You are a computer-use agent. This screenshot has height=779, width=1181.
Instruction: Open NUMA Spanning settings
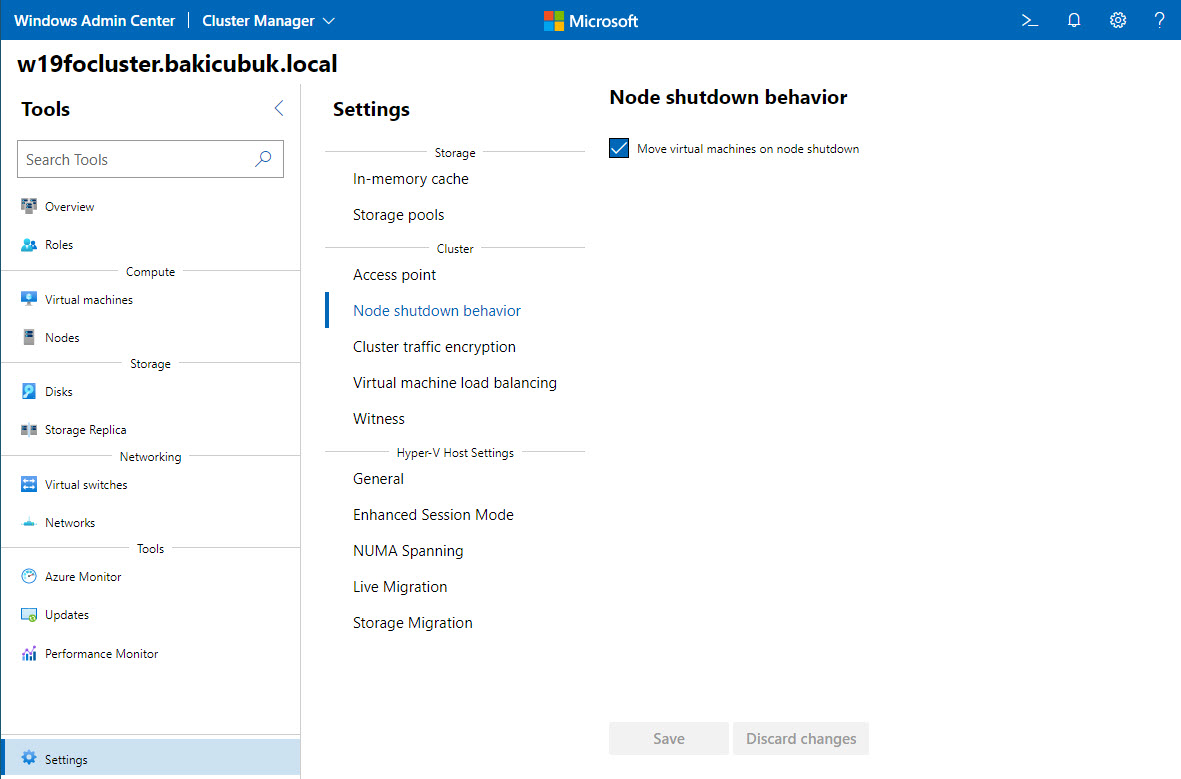point(408,551)
